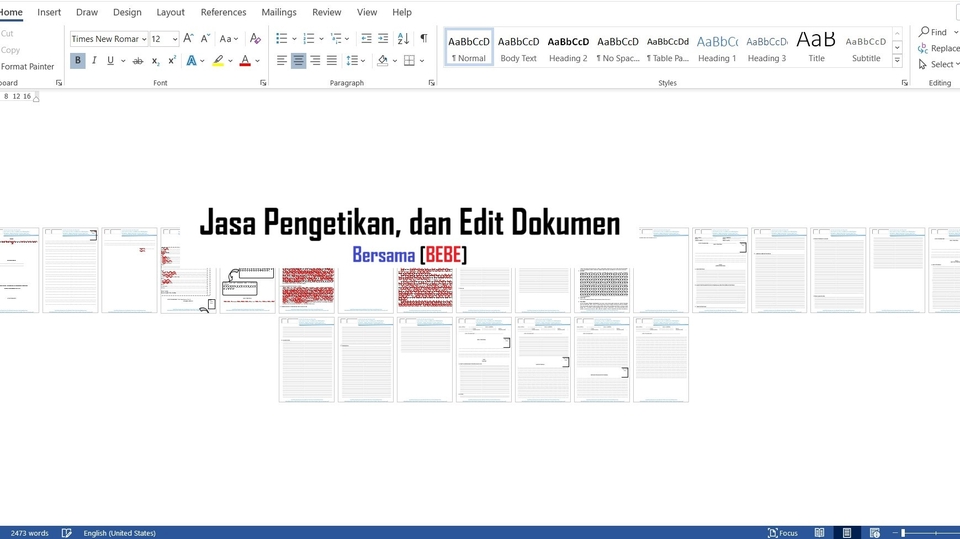Increase font size with grow icon
This screenshot has height=539, width=960.
(x=189, y=39)
